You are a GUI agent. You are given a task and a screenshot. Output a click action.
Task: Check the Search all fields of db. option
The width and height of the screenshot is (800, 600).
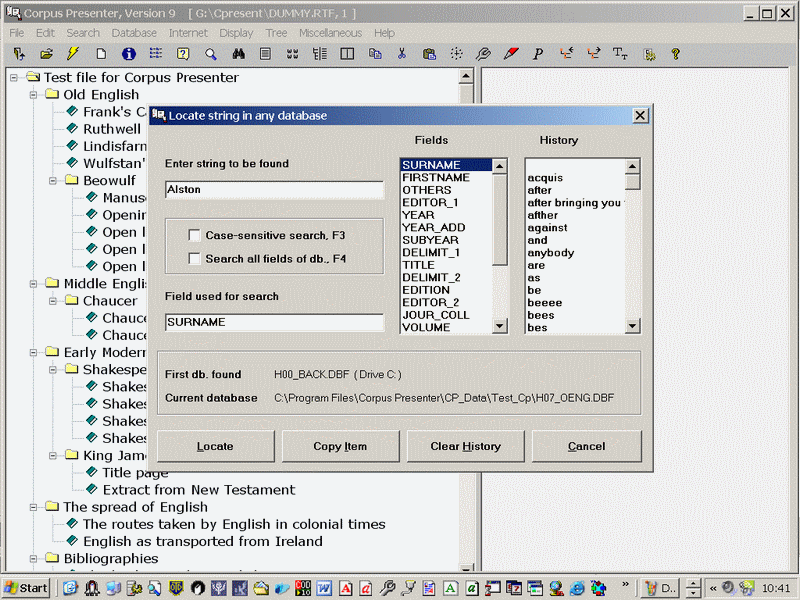[x=195, y=260]
